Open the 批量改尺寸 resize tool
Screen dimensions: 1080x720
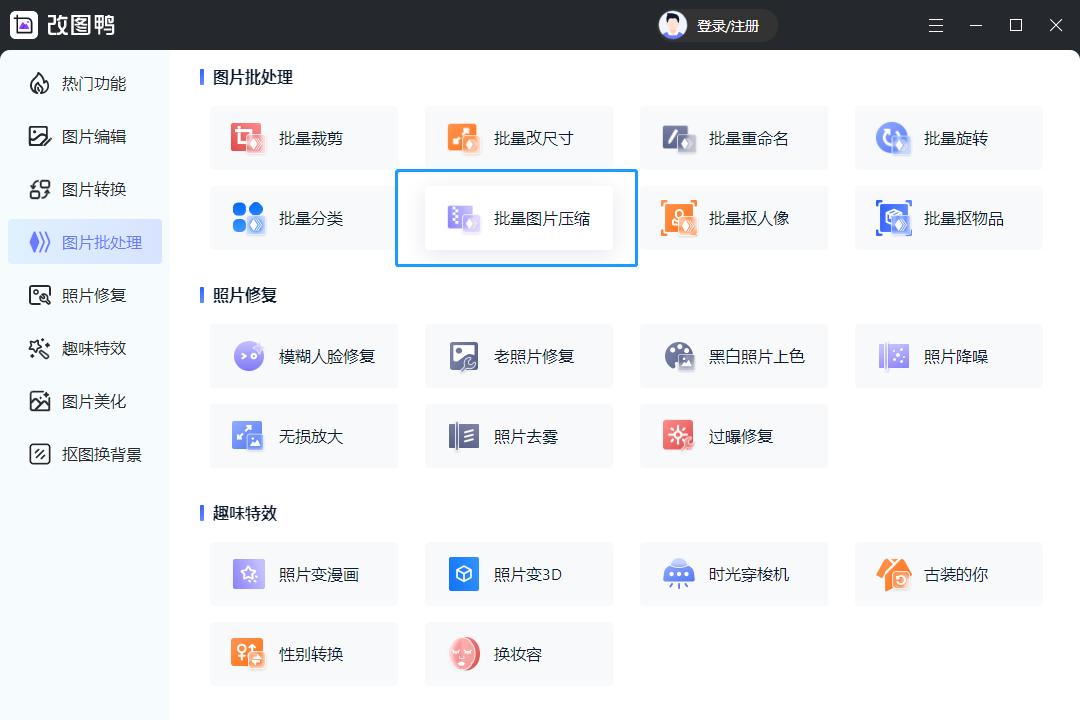[518, 138]
